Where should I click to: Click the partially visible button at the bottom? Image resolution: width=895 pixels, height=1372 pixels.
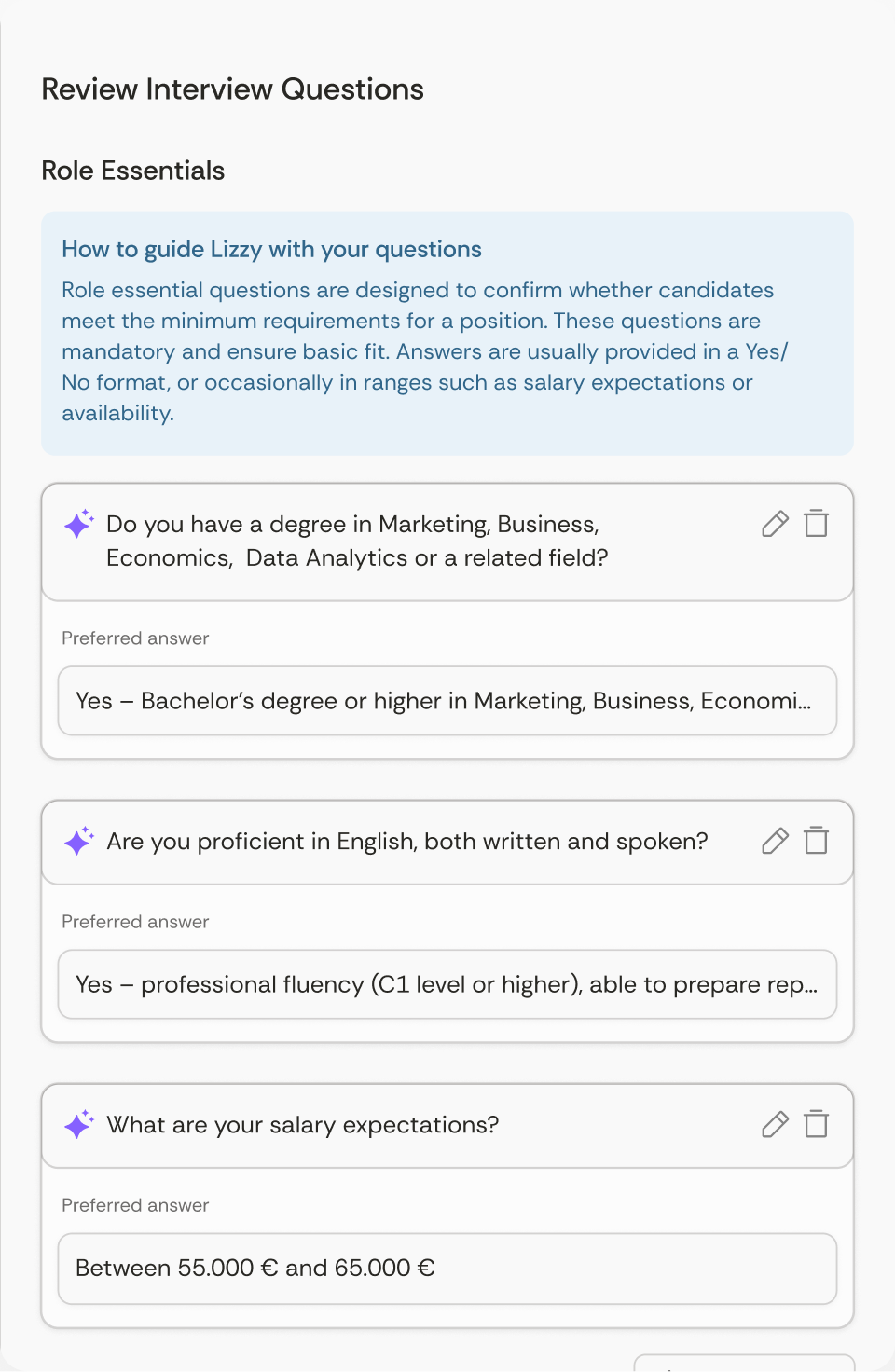(x=741, y=1365)
